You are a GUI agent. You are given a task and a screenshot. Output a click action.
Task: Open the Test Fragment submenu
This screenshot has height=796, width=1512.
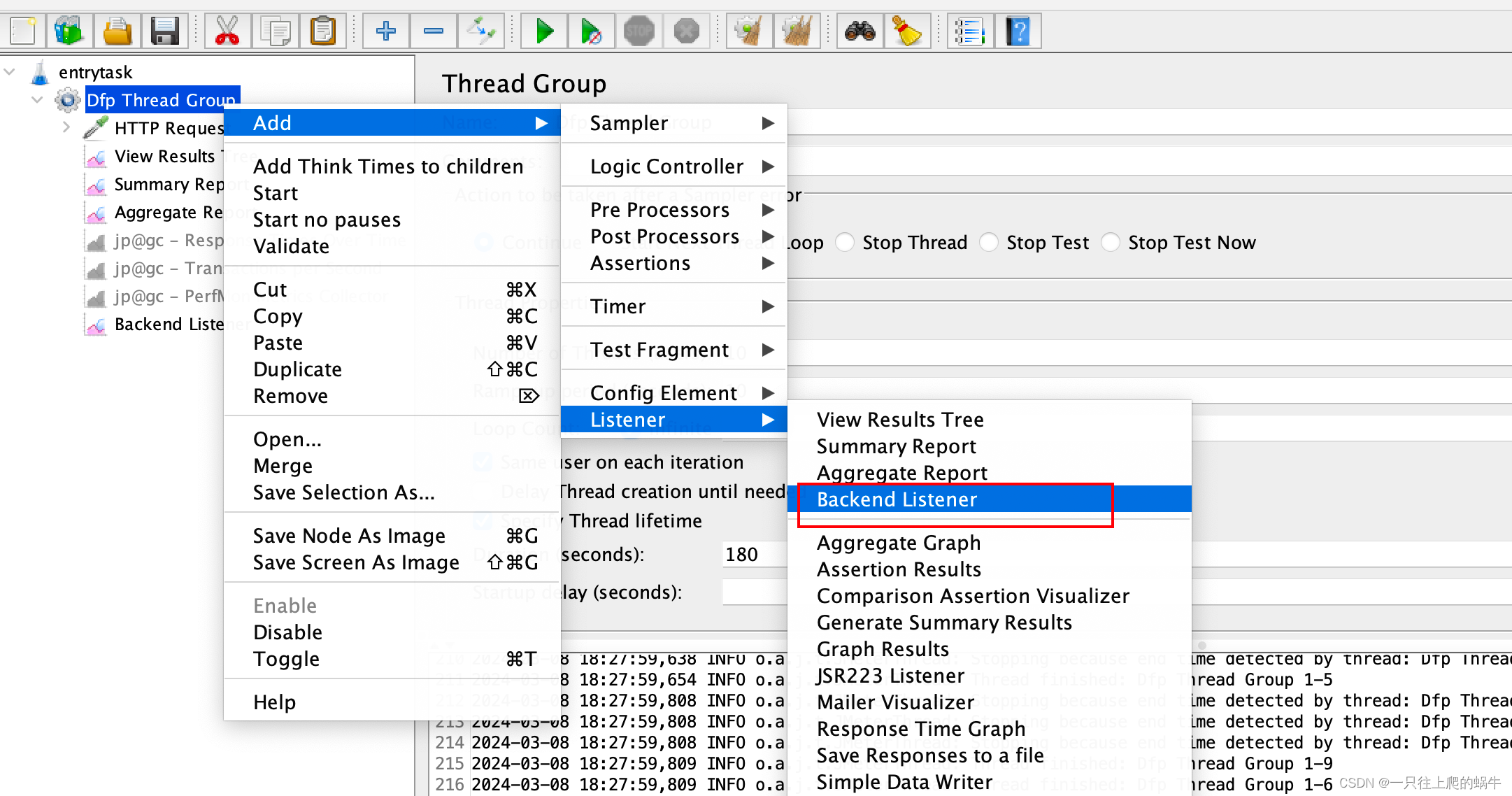tap(674, 350)
